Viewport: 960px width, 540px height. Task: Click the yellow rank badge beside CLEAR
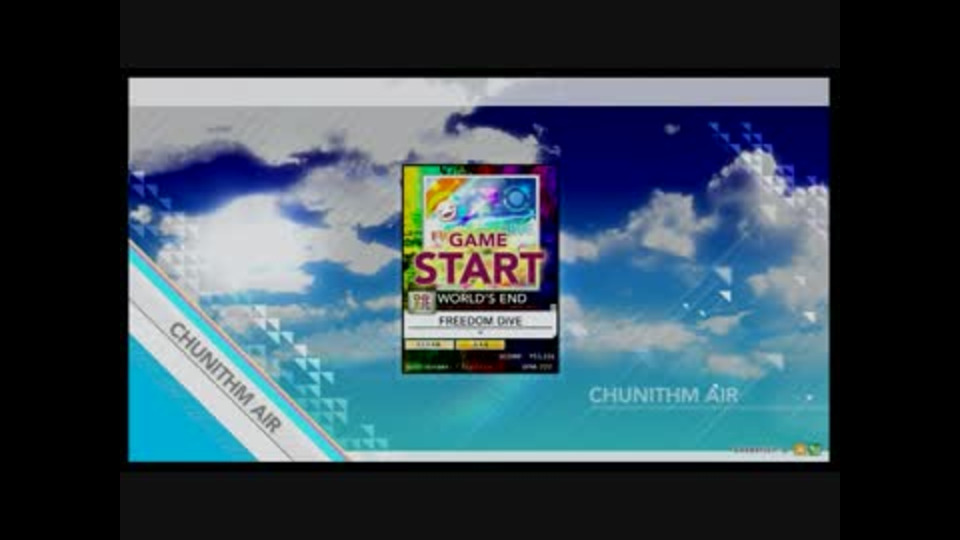[481, 345]
